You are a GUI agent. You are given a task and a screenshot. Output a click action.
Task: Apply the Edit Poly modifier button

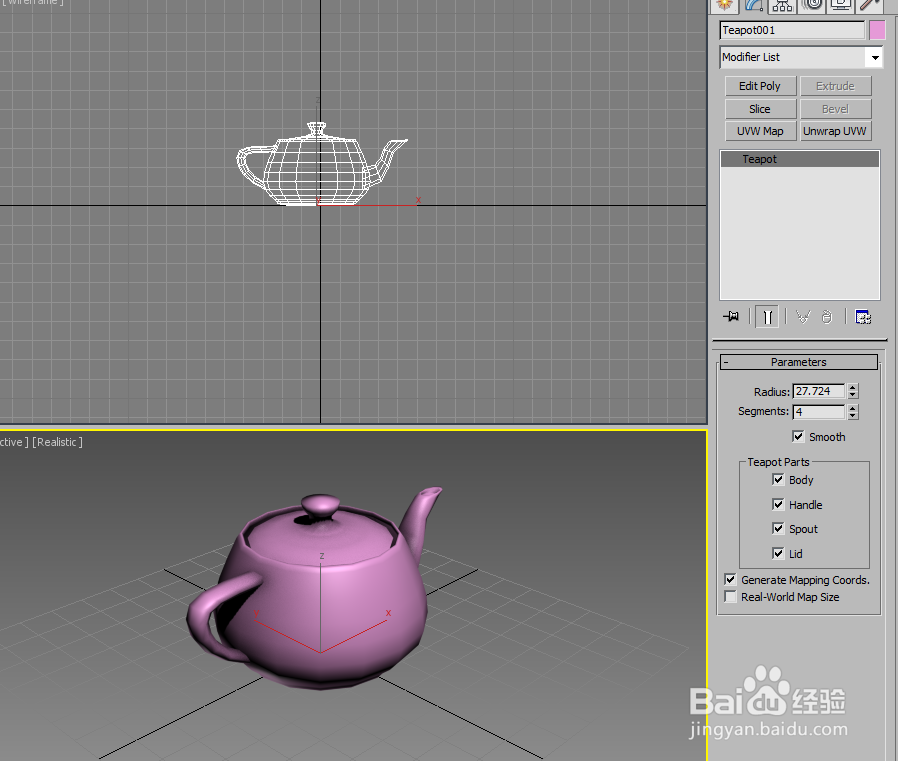point(760,86)
